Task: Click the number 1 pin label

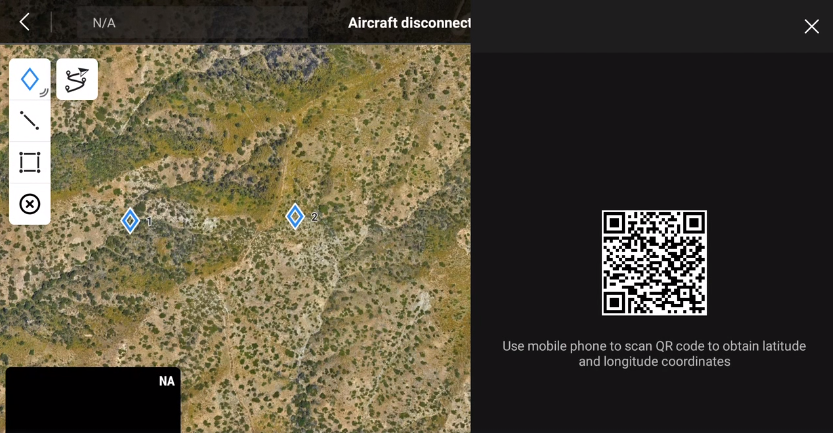Action: [x=149, y=222]
